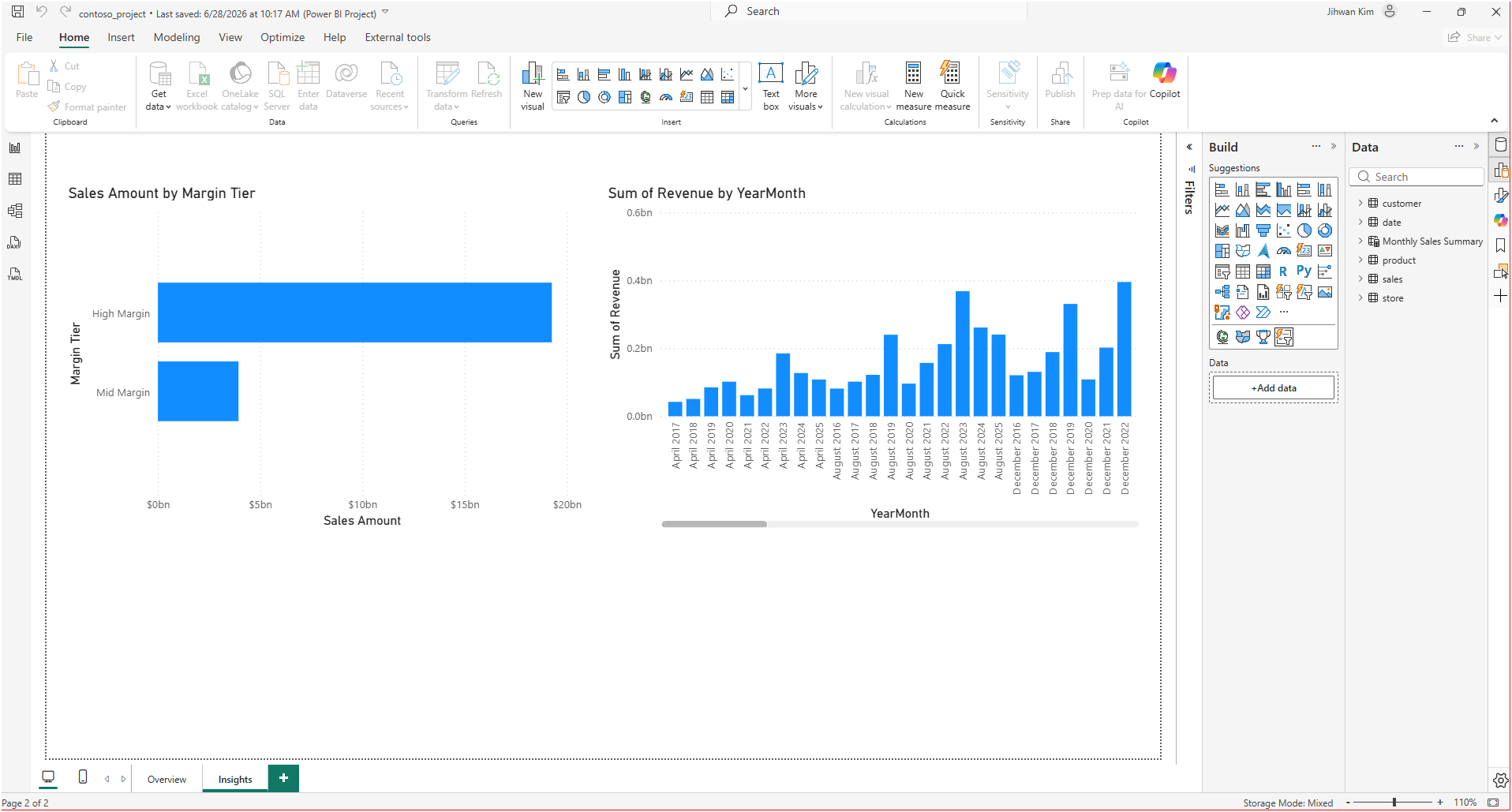The height and width of the screenshot is (812, 1512).
Task: Click New measure button
Action: 914,87
